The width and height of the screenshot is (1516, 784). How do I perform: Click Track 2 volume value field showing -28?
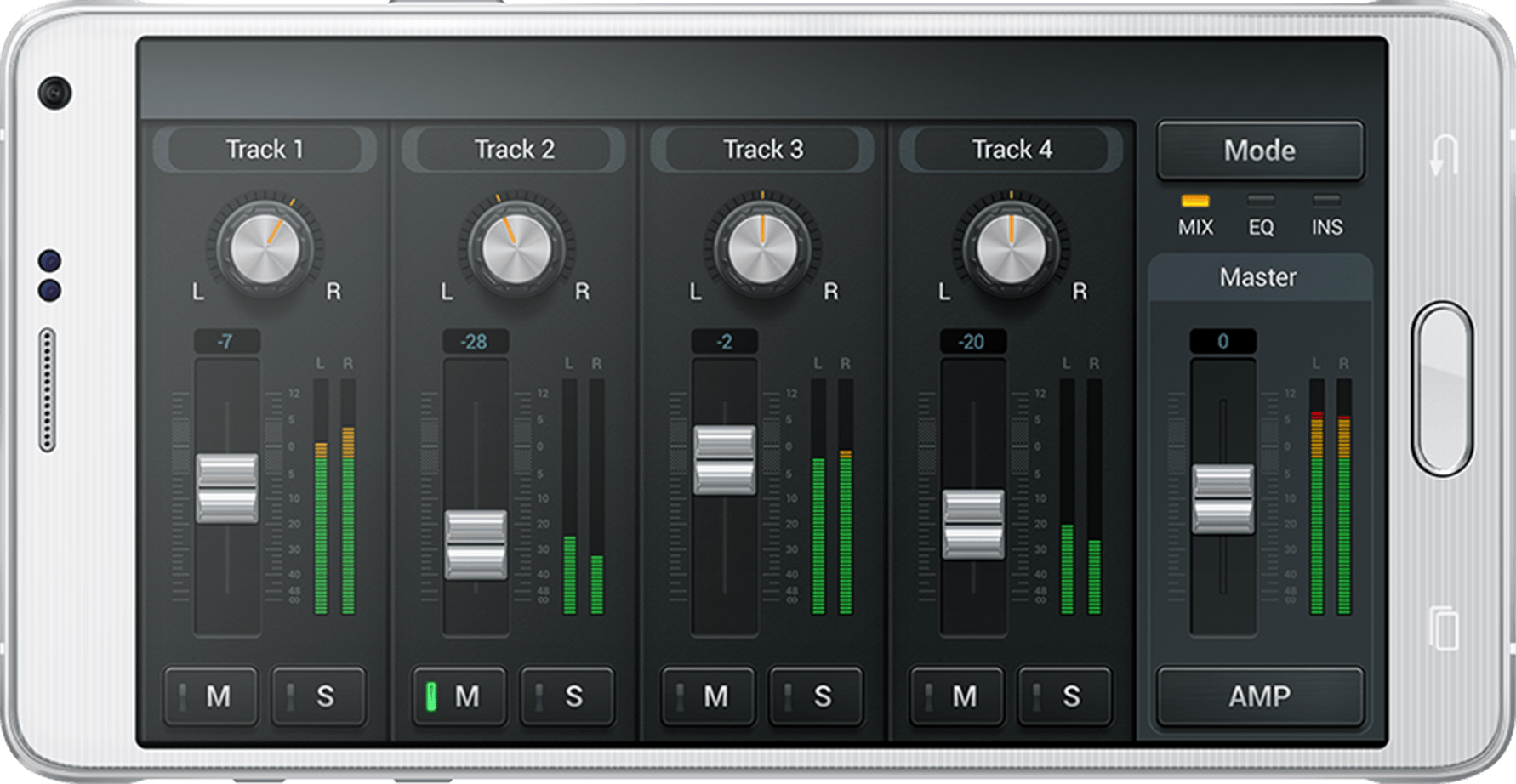475,342
